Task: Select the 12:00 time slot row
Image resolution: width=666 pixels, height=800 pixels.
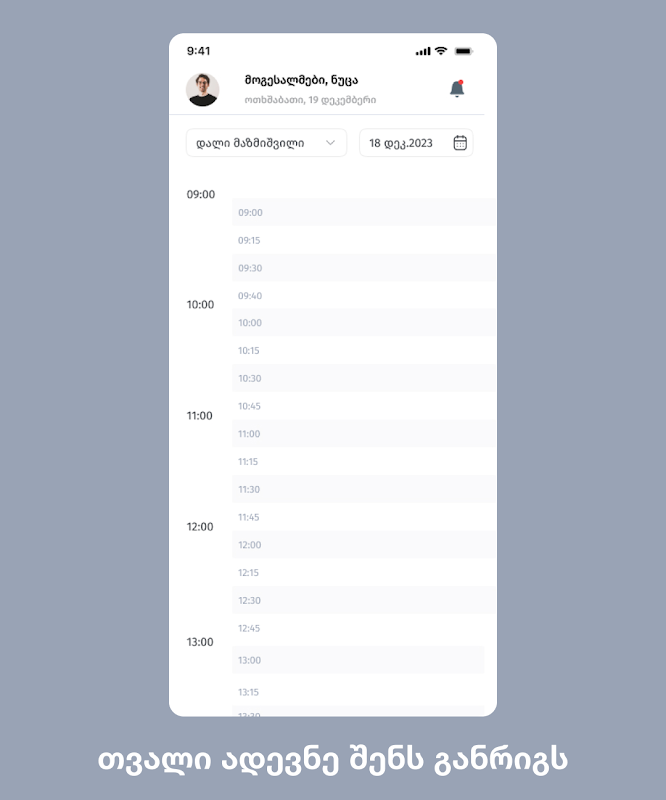Action: 364,545
